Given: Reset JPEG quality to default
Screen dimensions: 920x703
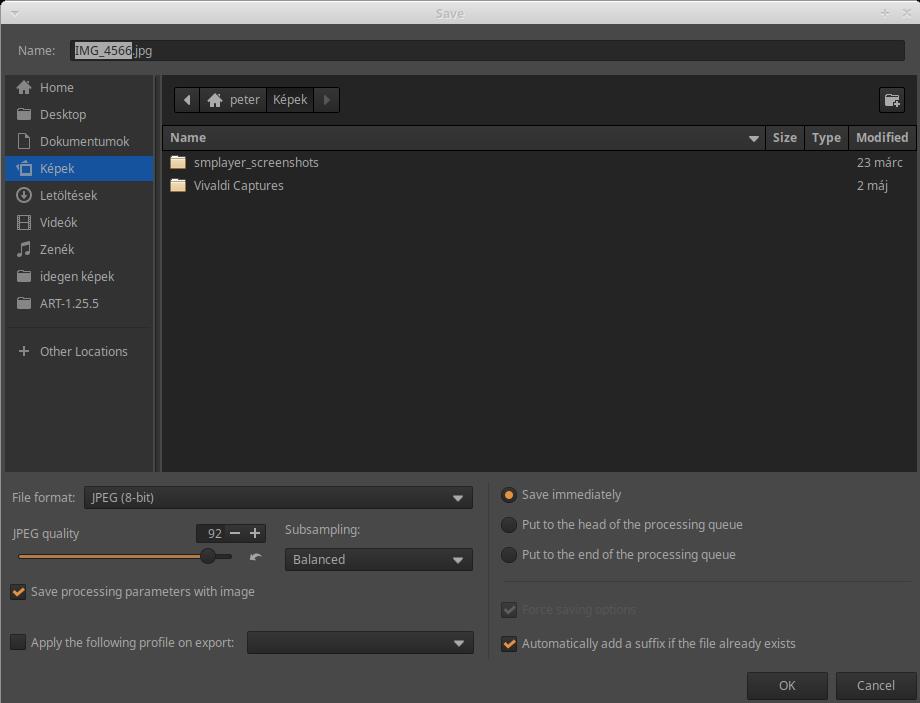Looking at the screenshot, I should pyautogui.click(x=255, y=558).
